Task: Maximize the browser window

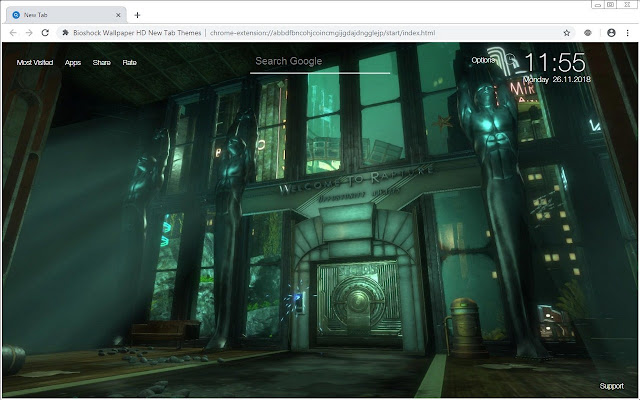Action: [x=611, y=4]
